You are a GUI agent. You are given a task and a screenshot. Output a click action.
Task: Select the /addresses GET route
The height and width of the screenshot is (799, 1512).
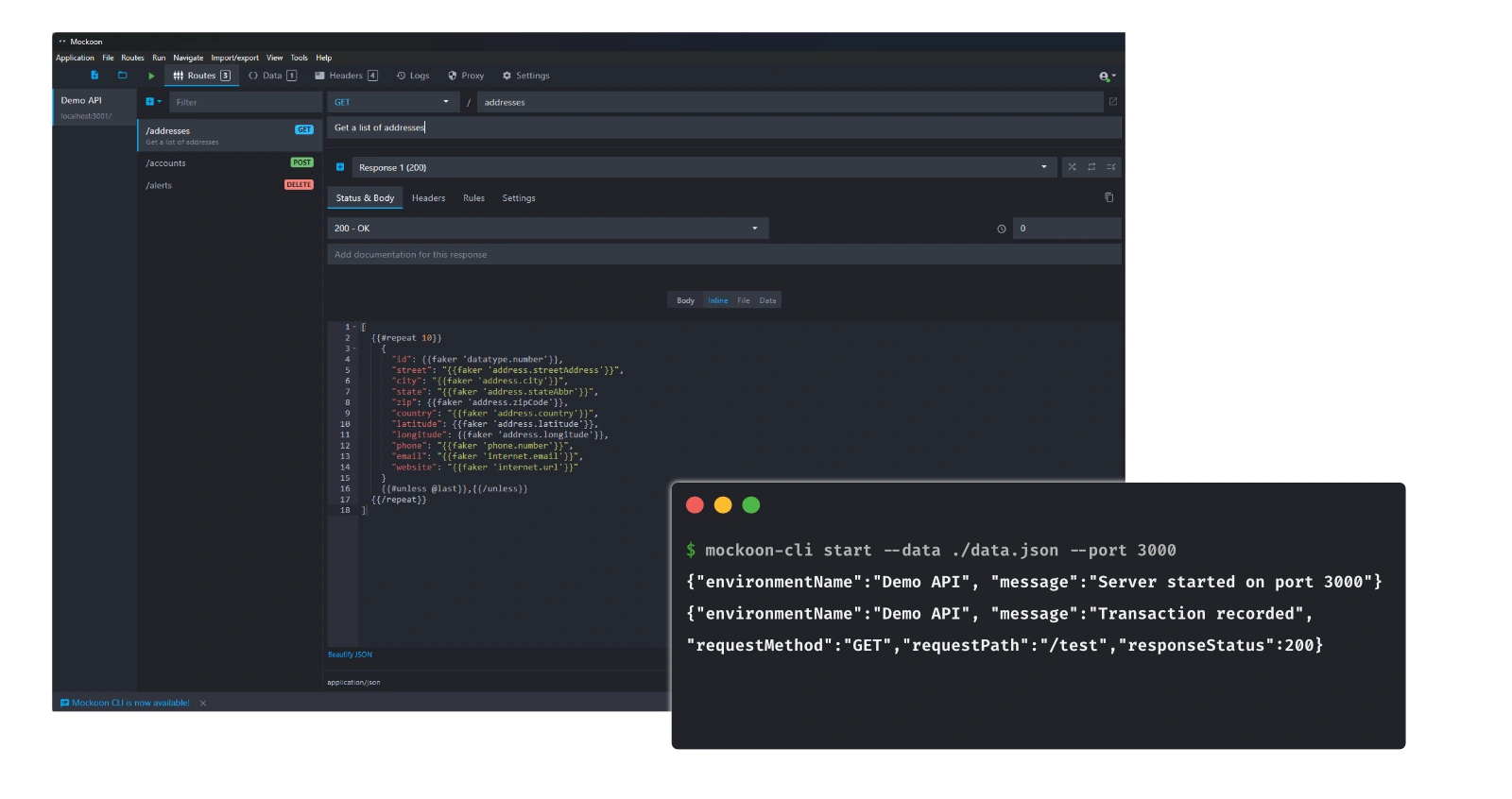click(x=230, y=135)
